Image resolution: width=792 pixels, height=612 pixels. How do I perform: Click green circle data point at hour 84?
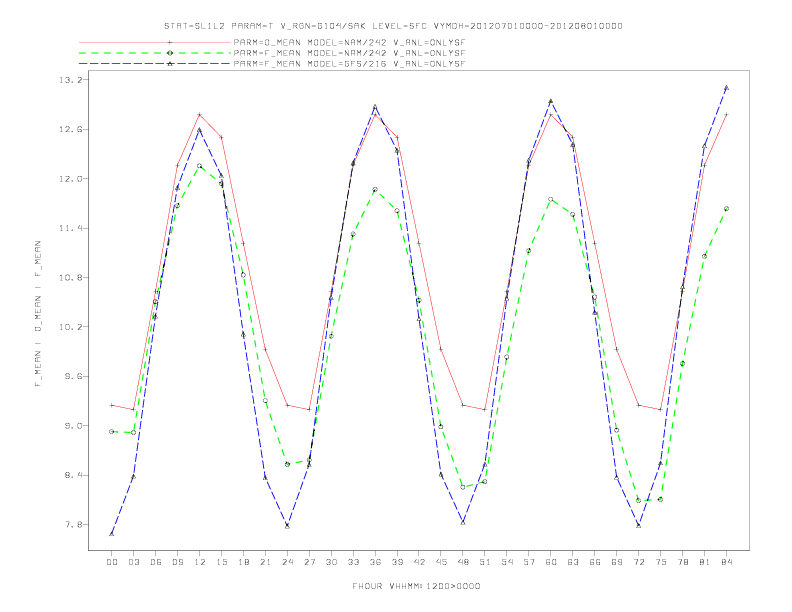coord(726,209)
